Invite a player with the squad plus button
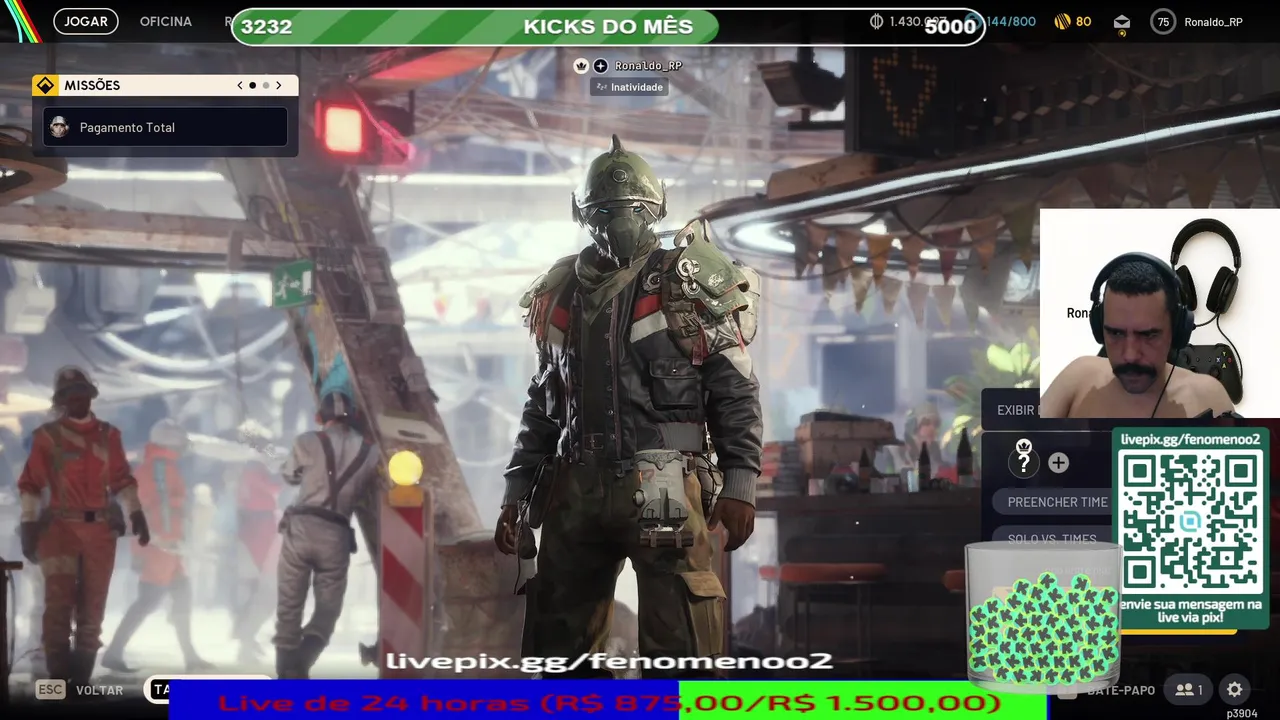Viewport: 1280px width, 720px height. pos(1058,463)
